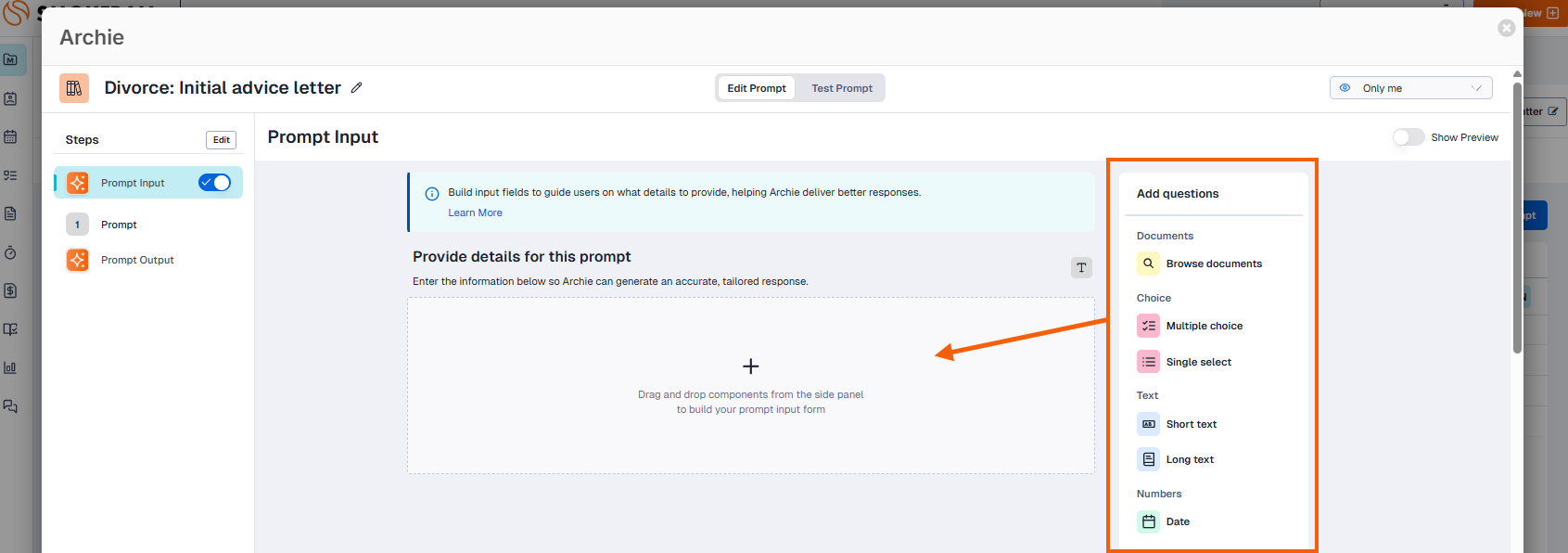Add a Long text field

tap(1189, 459)
